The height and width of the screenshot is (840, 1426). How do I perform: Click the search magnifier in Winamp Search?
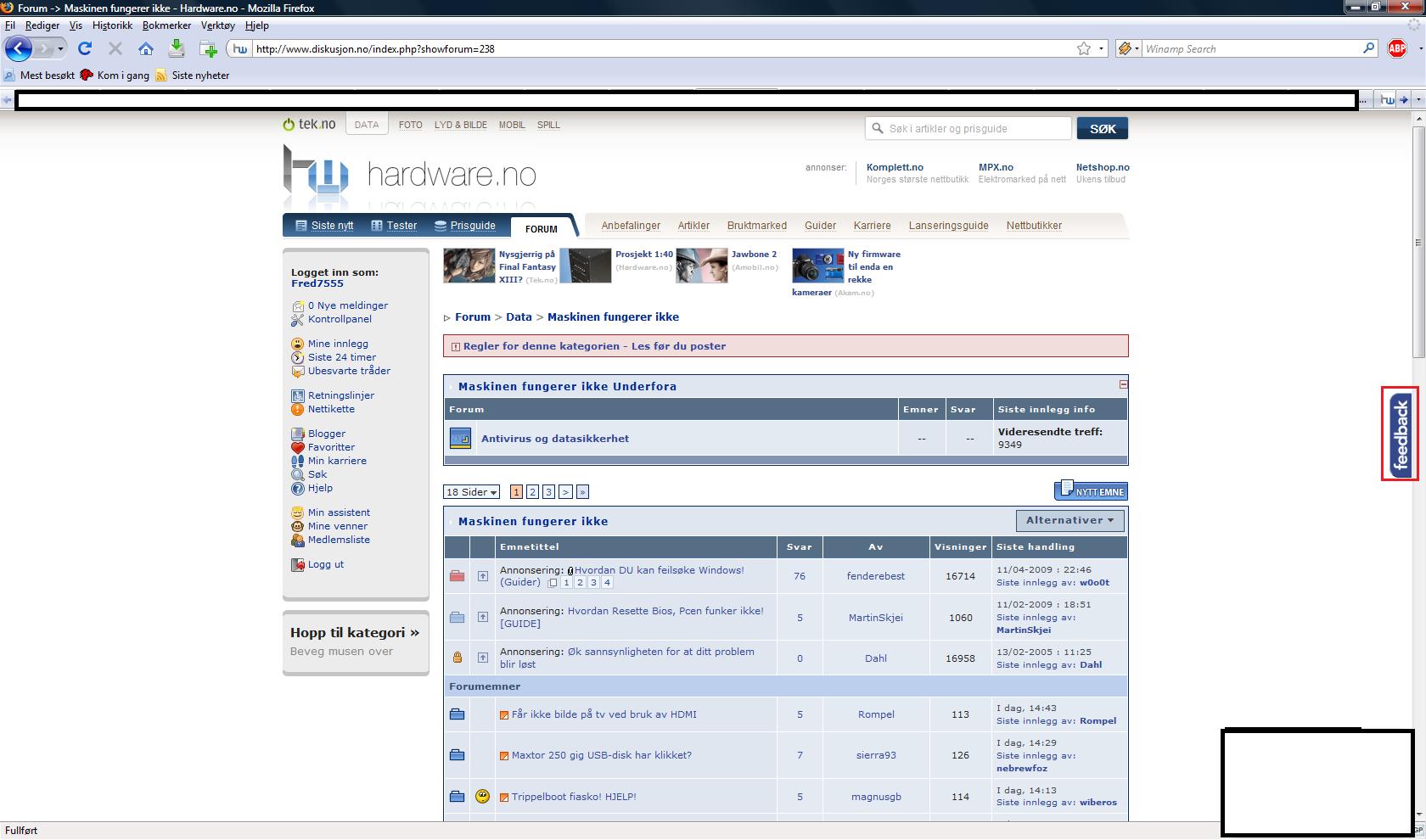[1368, 48]
